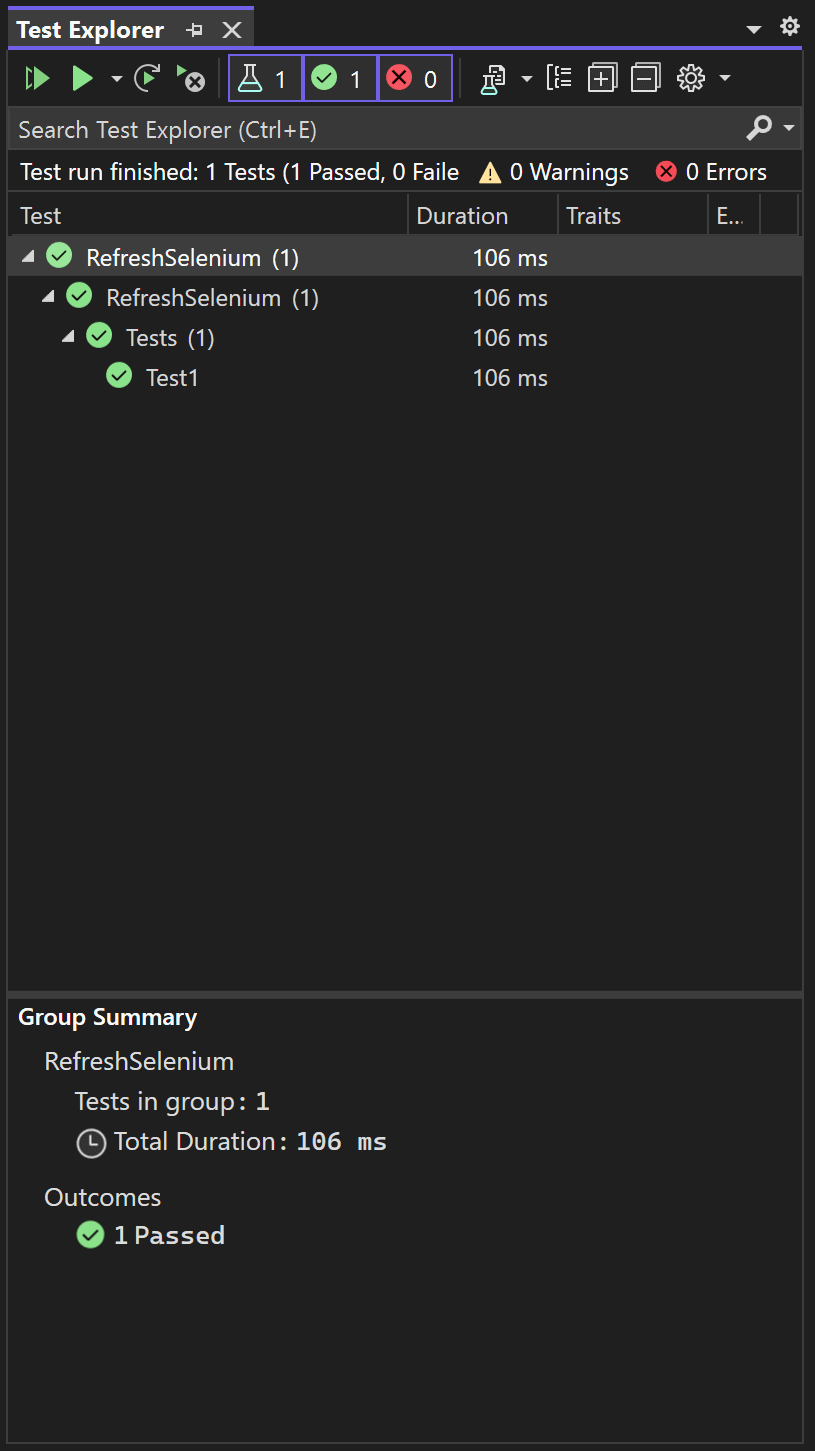Collapse the Tests (1) tree node
This screenshot has height=1451, width=815.
click(68, 337)
